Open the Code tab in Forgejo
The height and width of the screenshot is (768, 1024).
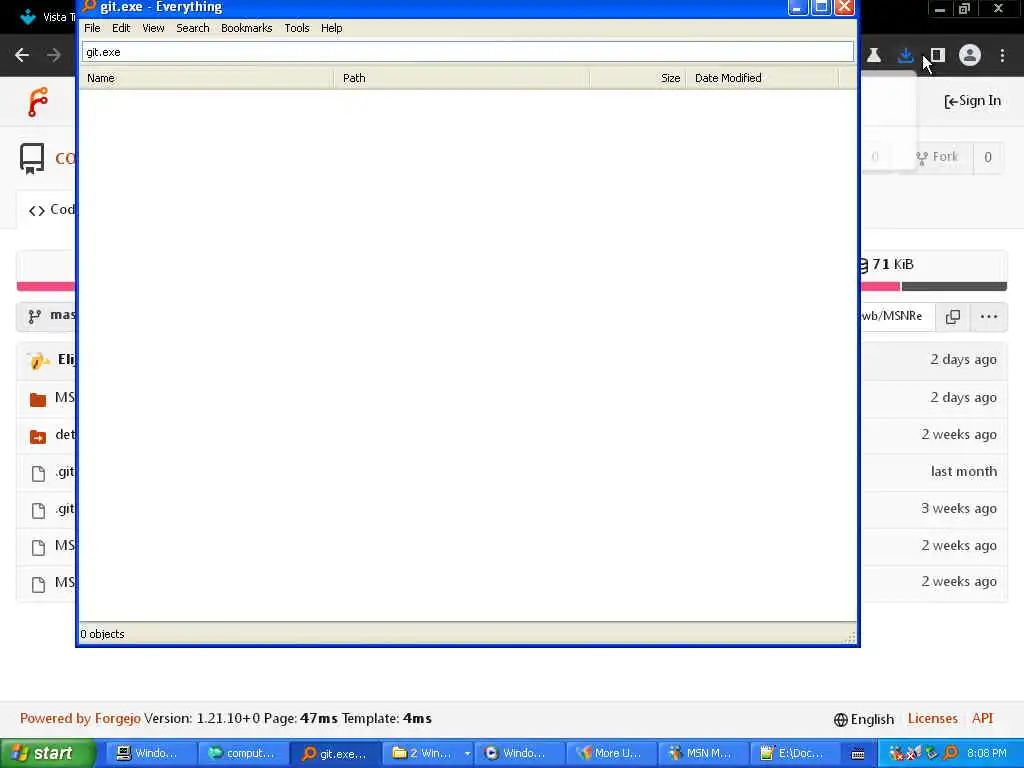52,210
